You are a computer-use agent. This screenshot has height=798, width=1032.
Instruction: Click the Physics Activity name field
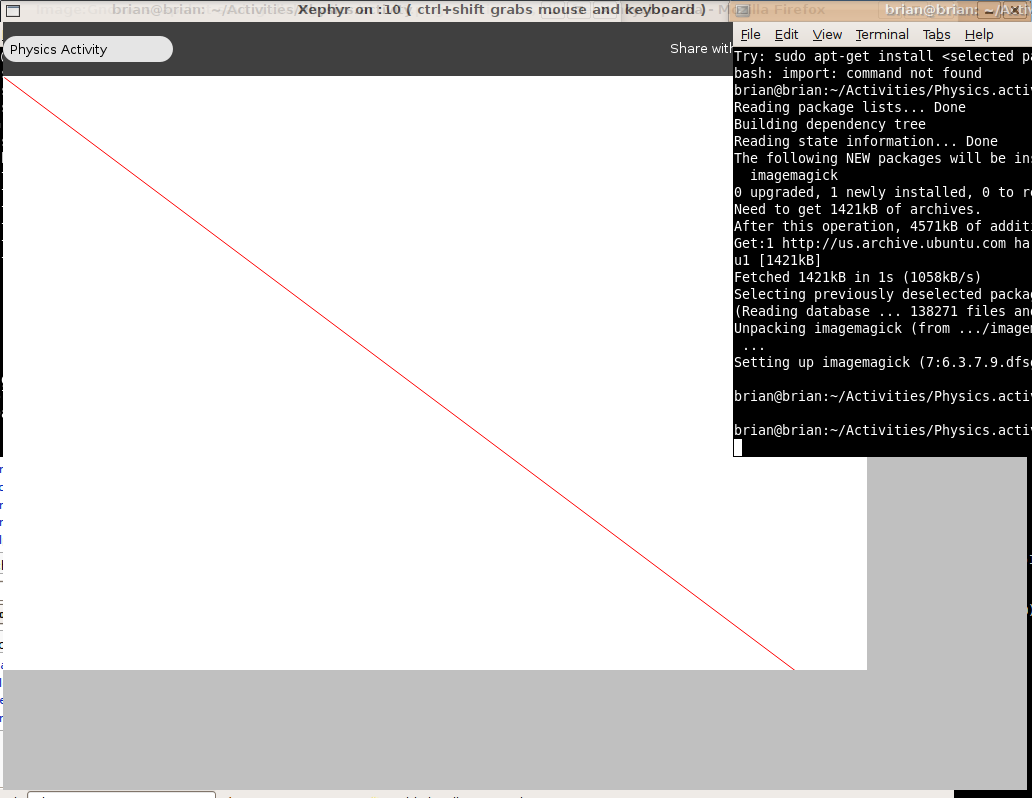88,49
